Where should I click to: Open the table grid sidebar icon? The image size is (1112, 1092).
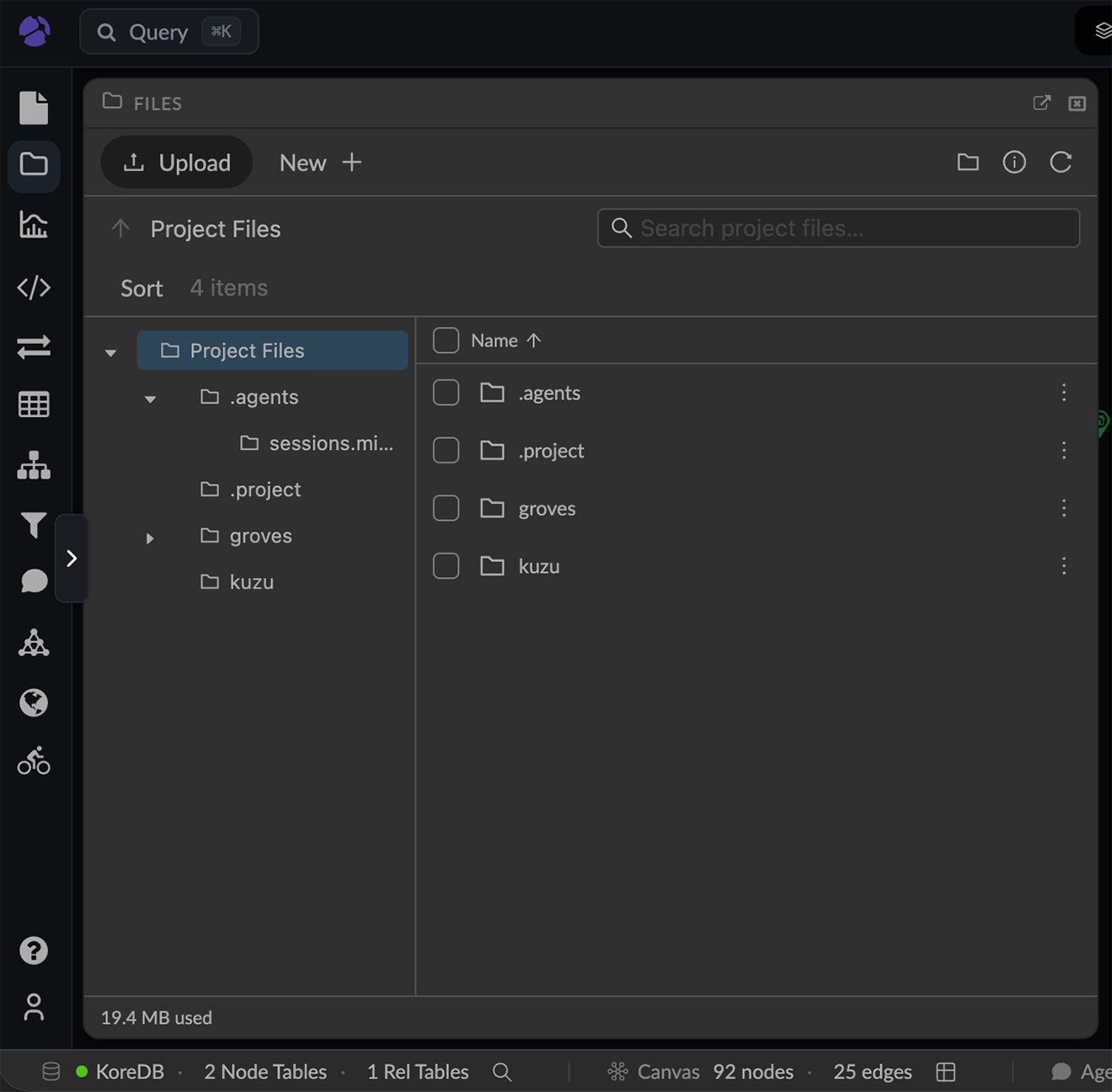pyautogui.click(x=34, y=404)
